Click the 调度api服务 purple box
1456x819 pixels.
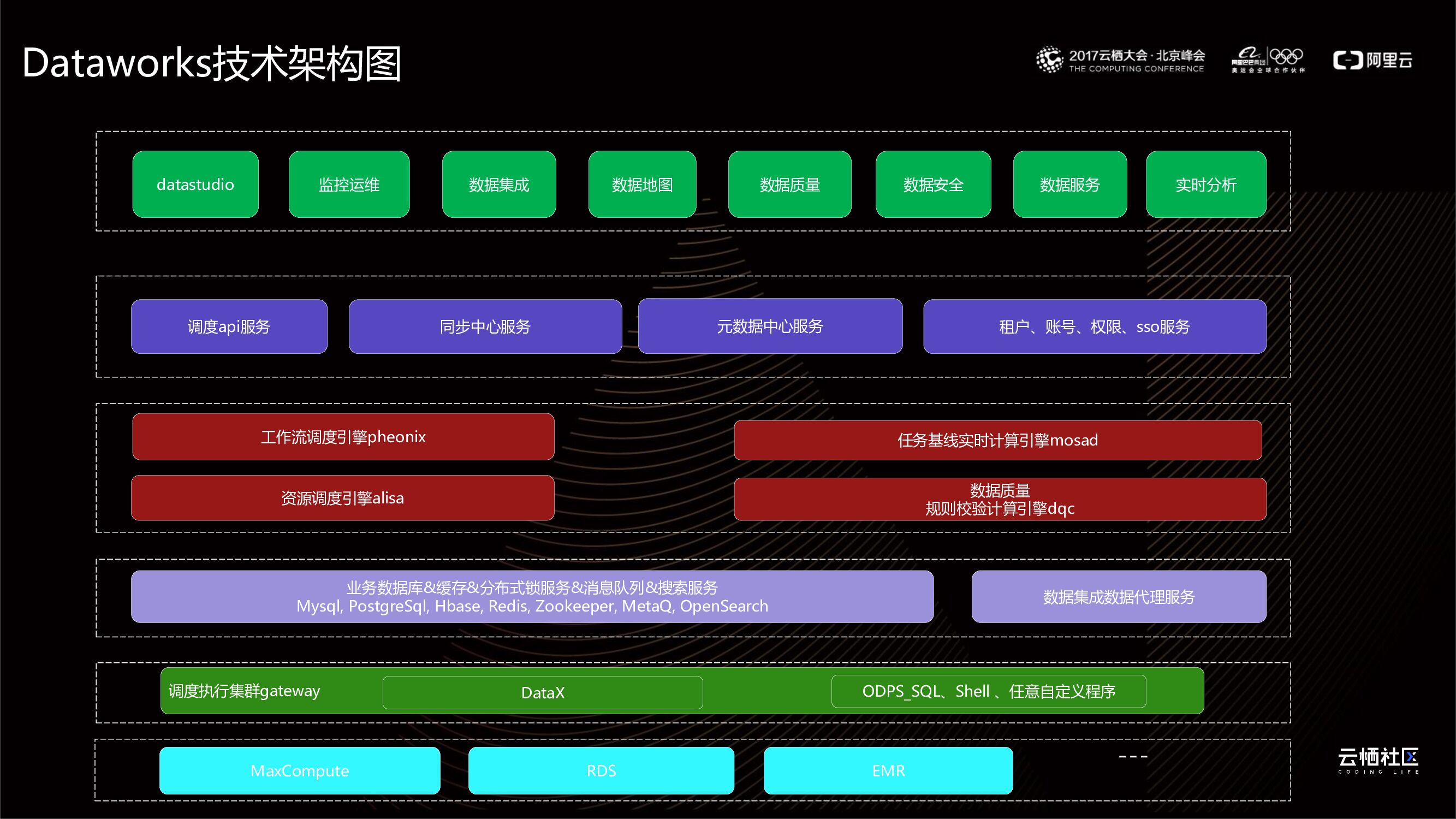point(229,326)
